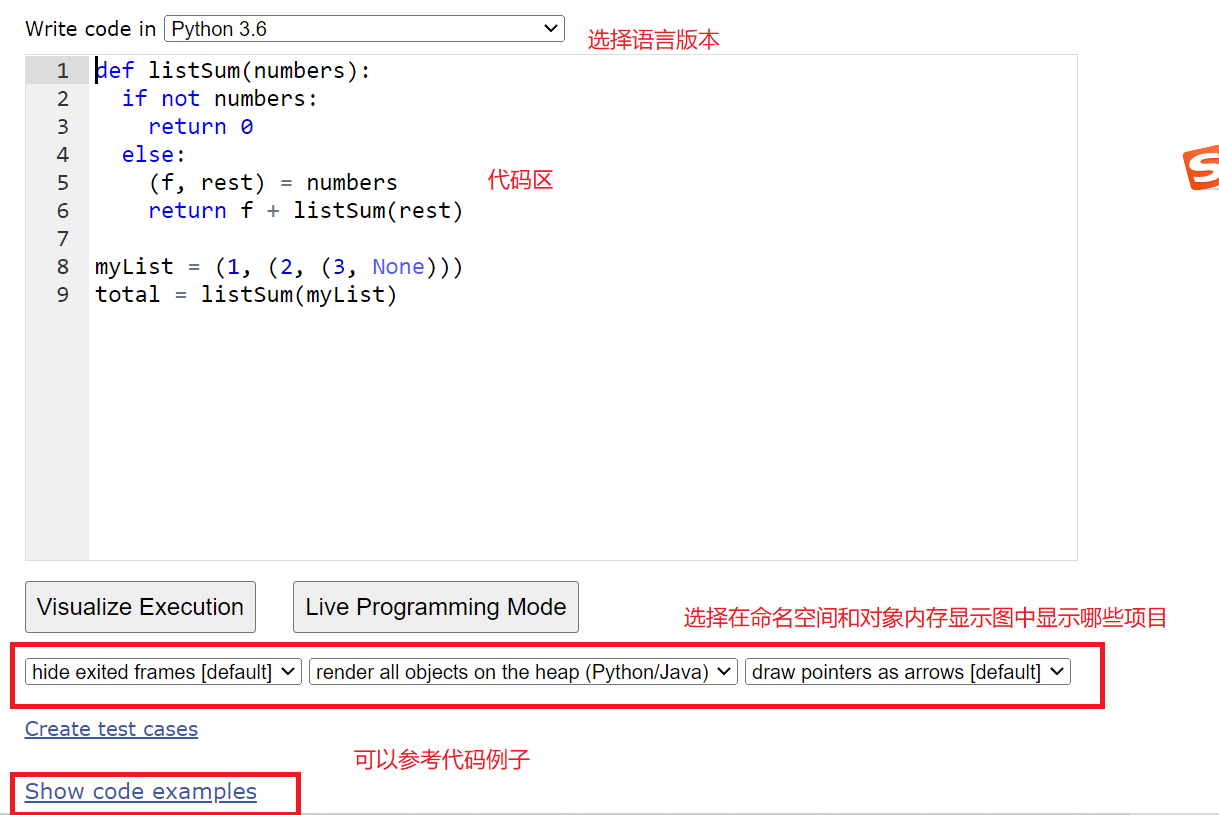Screen dimensions: 1219x815
Task: Open the Create test cases link
Action: [x=111, y=729]
